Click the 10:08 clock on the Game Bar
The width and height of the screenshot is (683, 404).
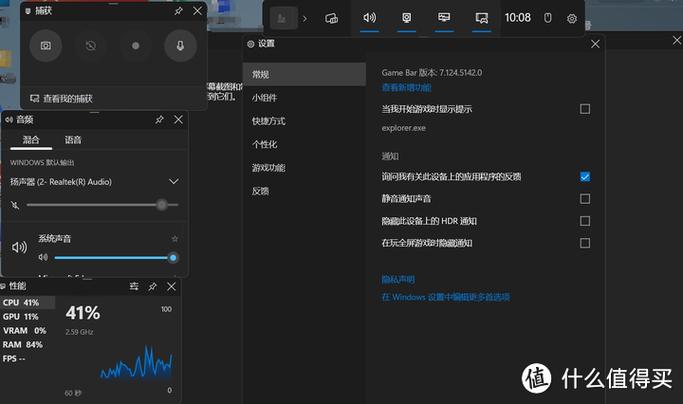517,18
